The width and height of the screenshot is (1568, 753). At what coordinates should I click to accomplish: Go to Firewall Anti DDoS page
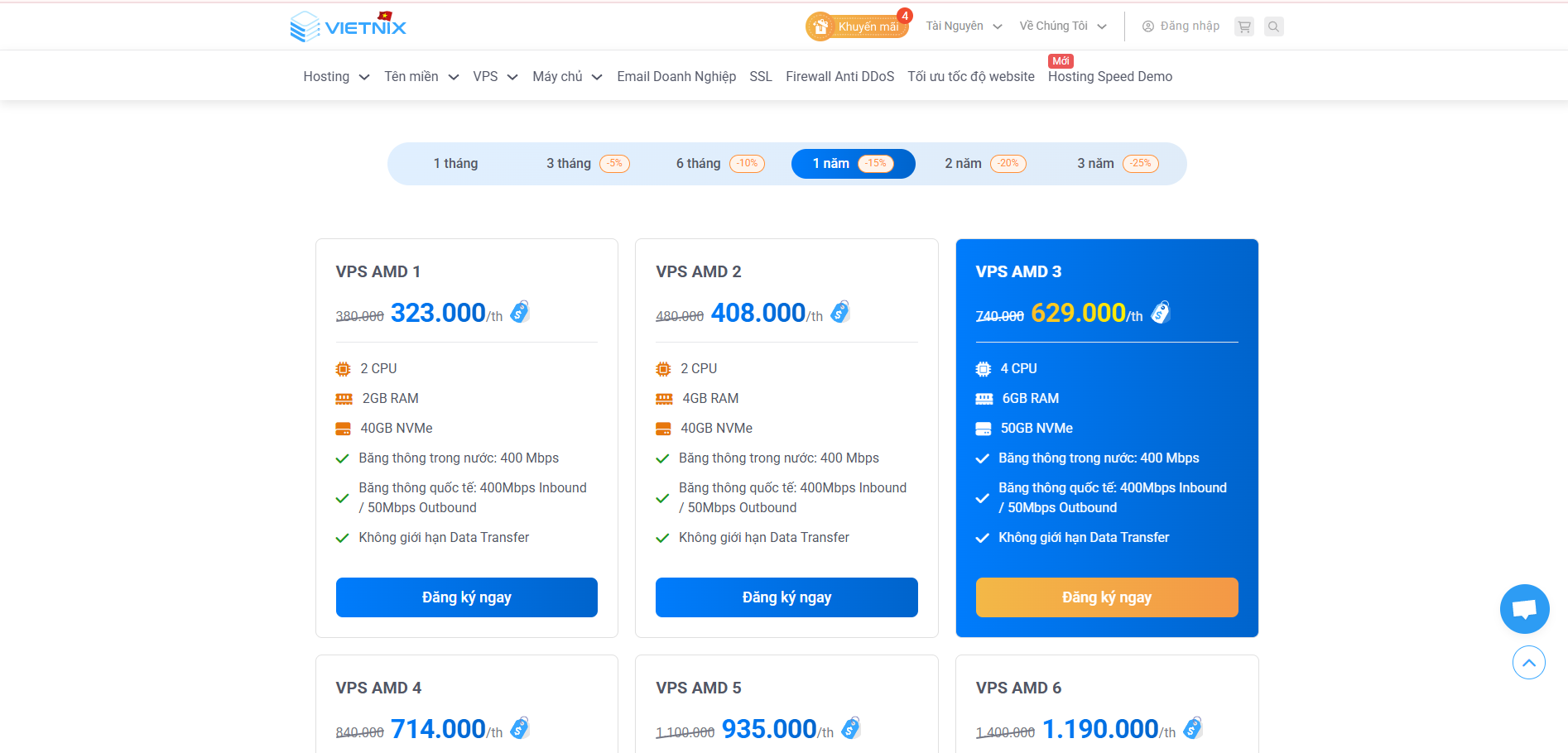[x=839, y=77]
